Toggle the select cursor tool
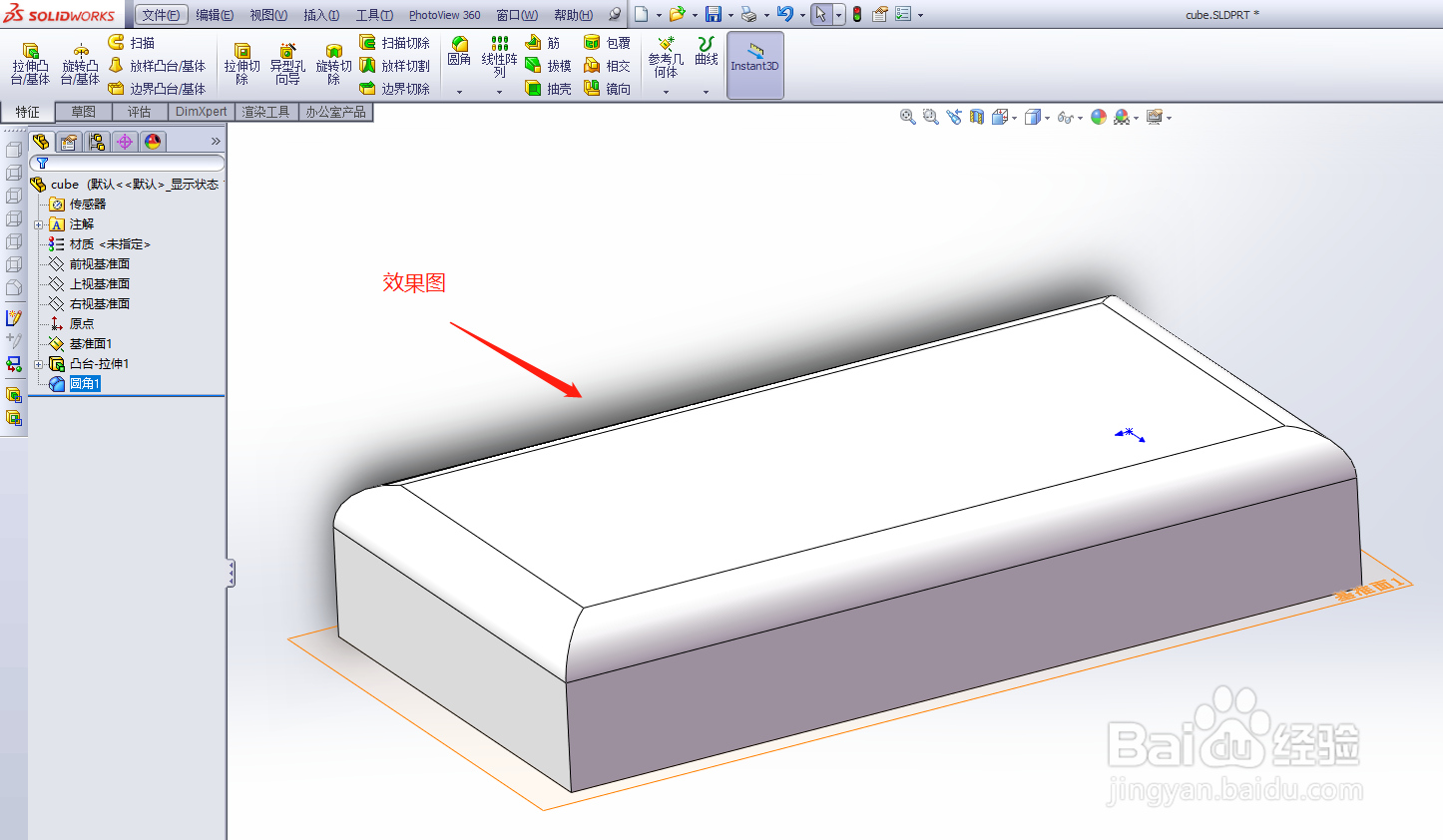 (x=820, y=14)
